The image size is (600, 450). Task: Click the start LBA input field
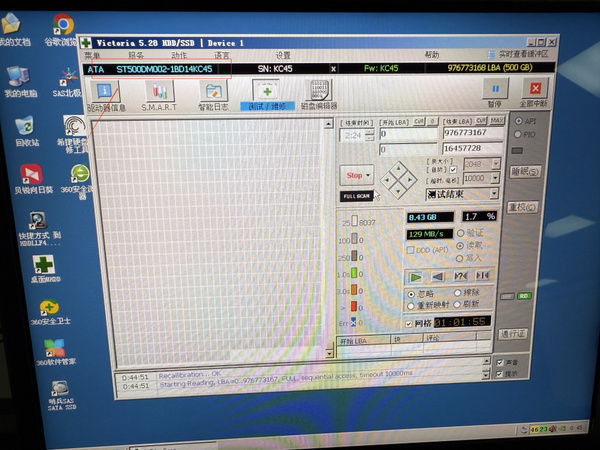click(x=408, y=134)
